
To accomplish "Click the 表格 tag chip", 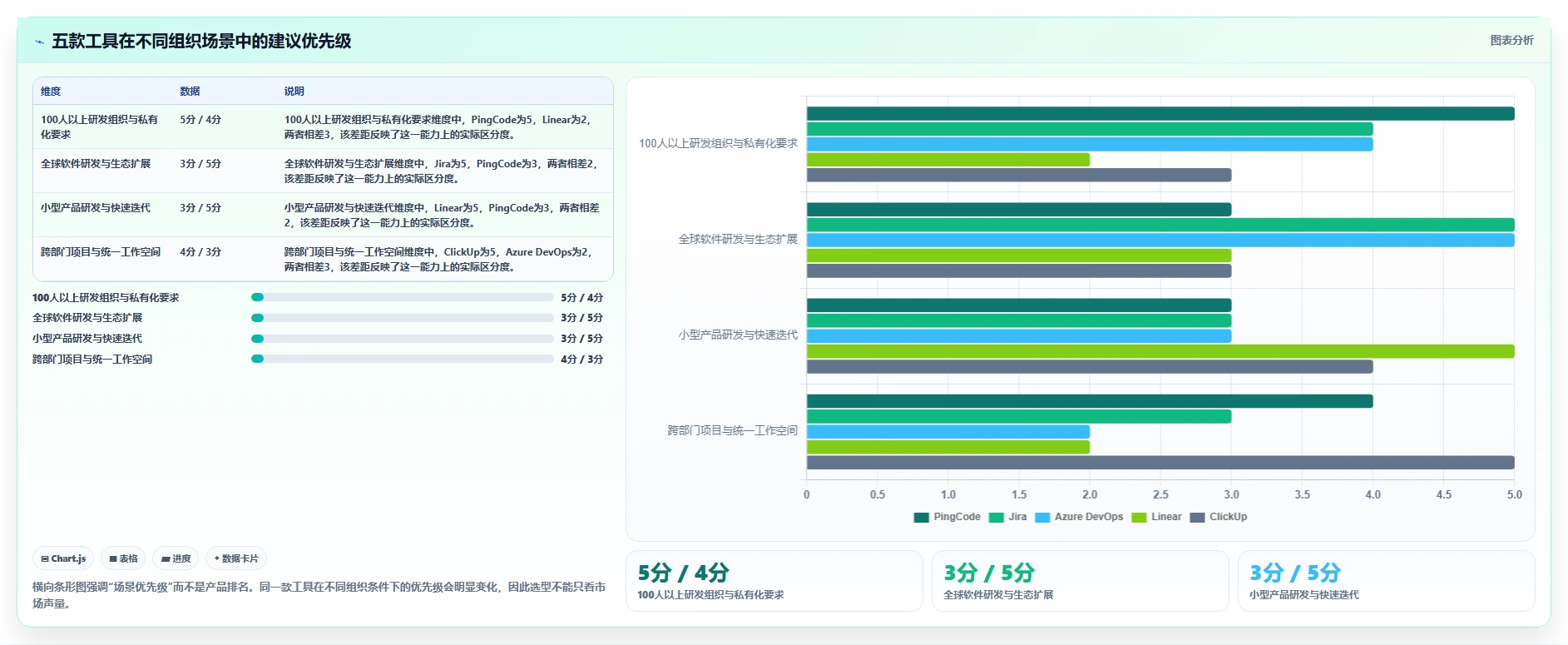I will tap(123, 558).
